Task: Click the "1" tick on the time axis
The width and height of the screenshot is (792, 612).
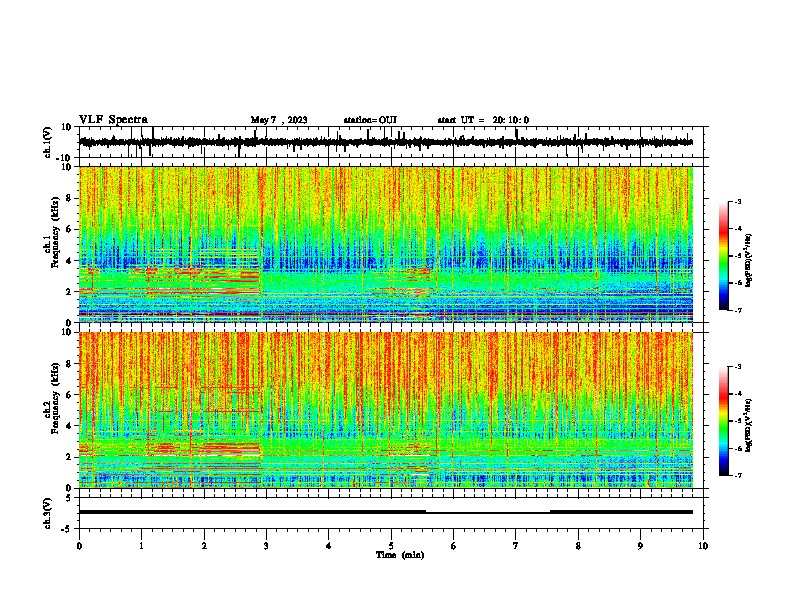Action: [x=141, y=546]
